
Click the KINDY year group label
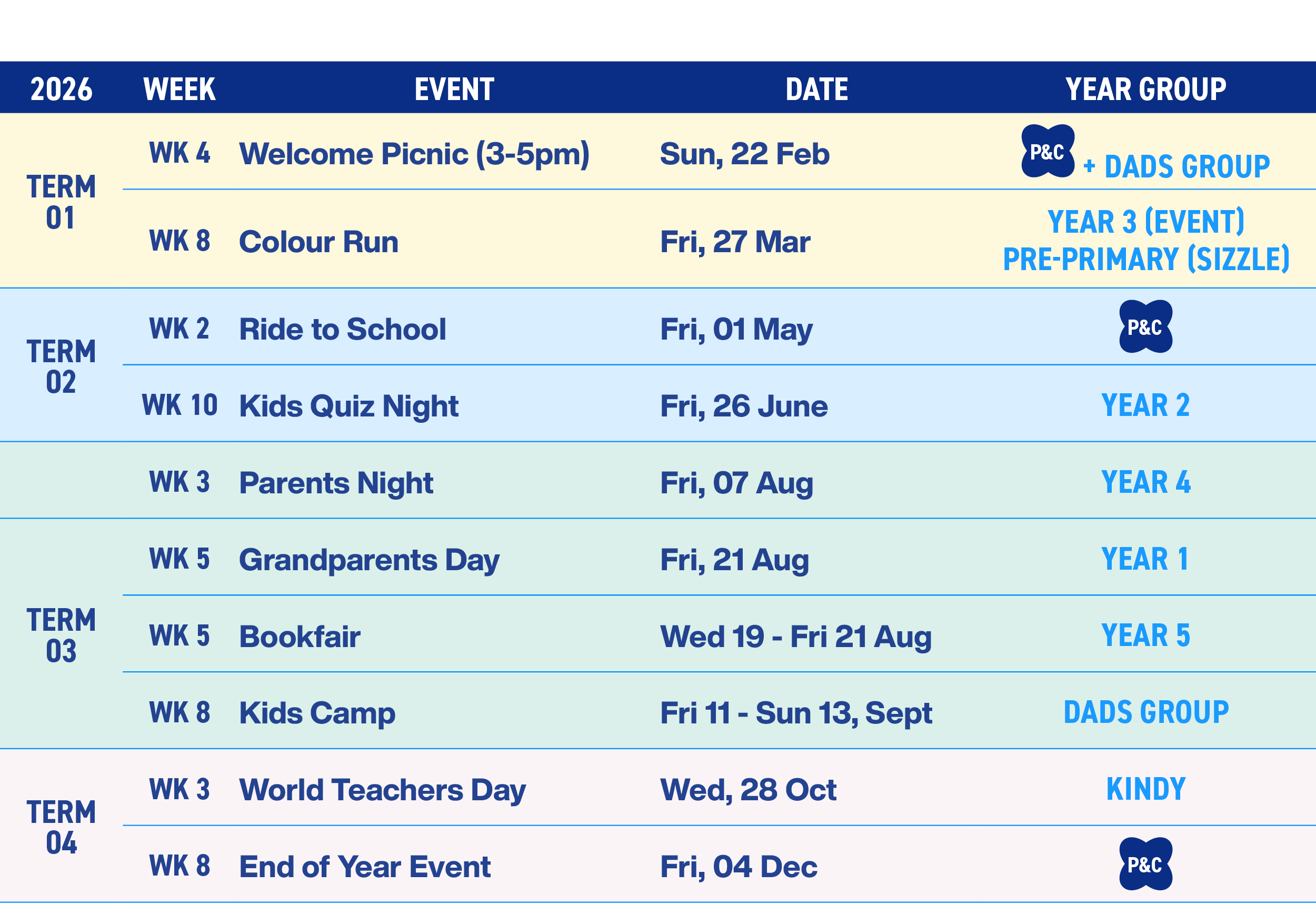1145,789
